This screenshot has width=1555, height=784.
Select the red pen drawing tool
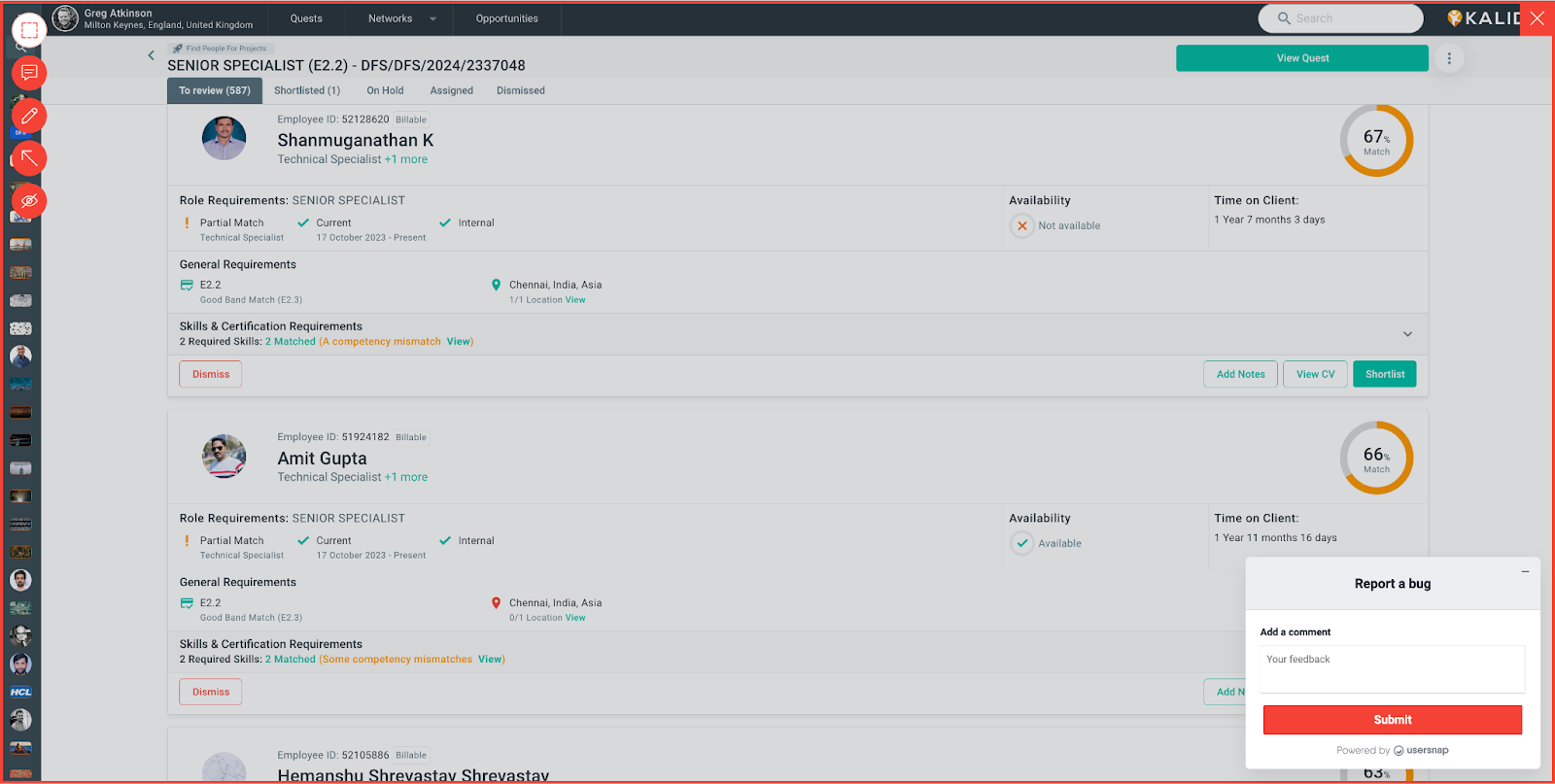tap(29, 116)
